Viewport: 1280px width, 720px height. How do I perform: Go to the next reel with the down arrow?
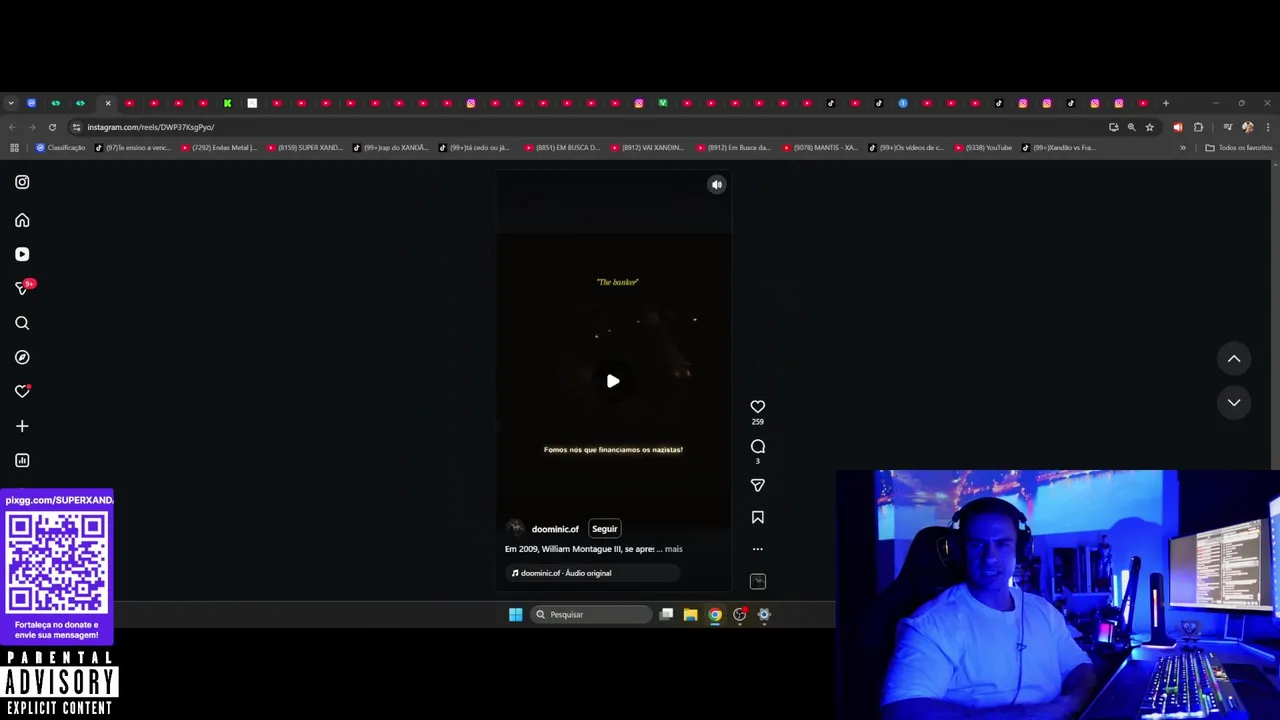point(1234,402)
